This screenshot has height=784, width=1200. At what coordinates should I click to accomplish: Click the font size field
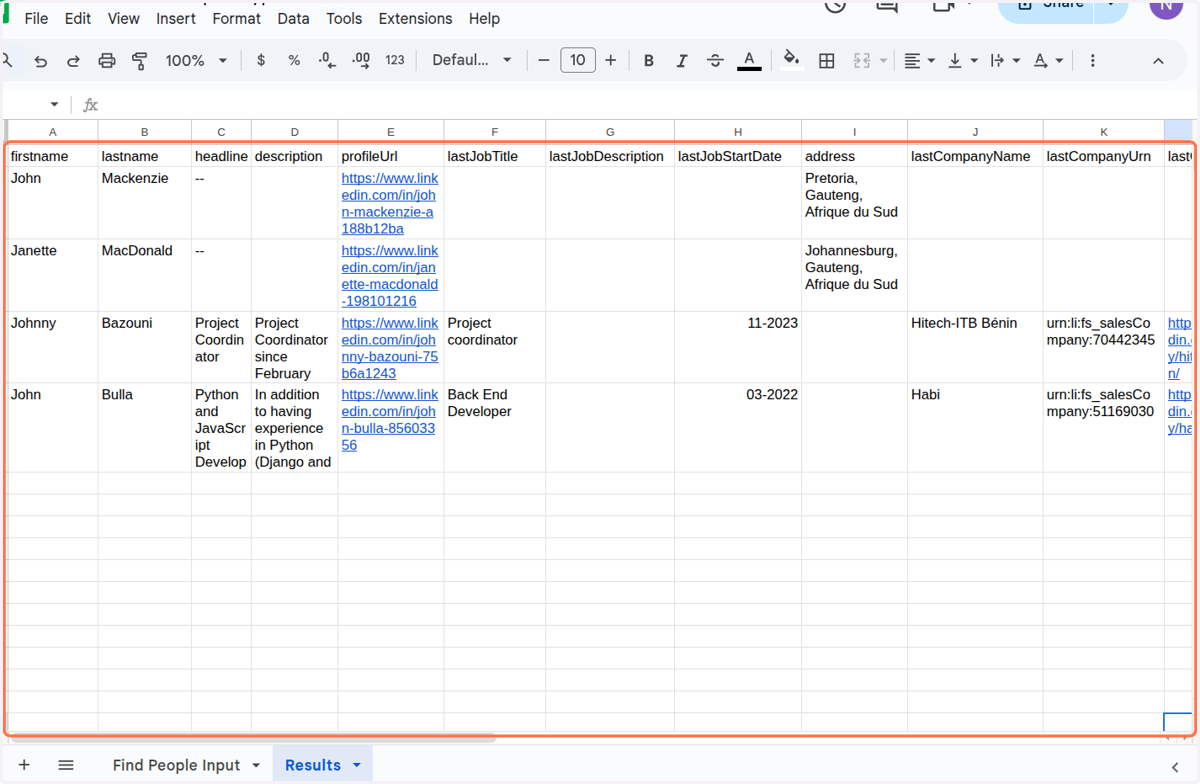(x=578, y=60)
